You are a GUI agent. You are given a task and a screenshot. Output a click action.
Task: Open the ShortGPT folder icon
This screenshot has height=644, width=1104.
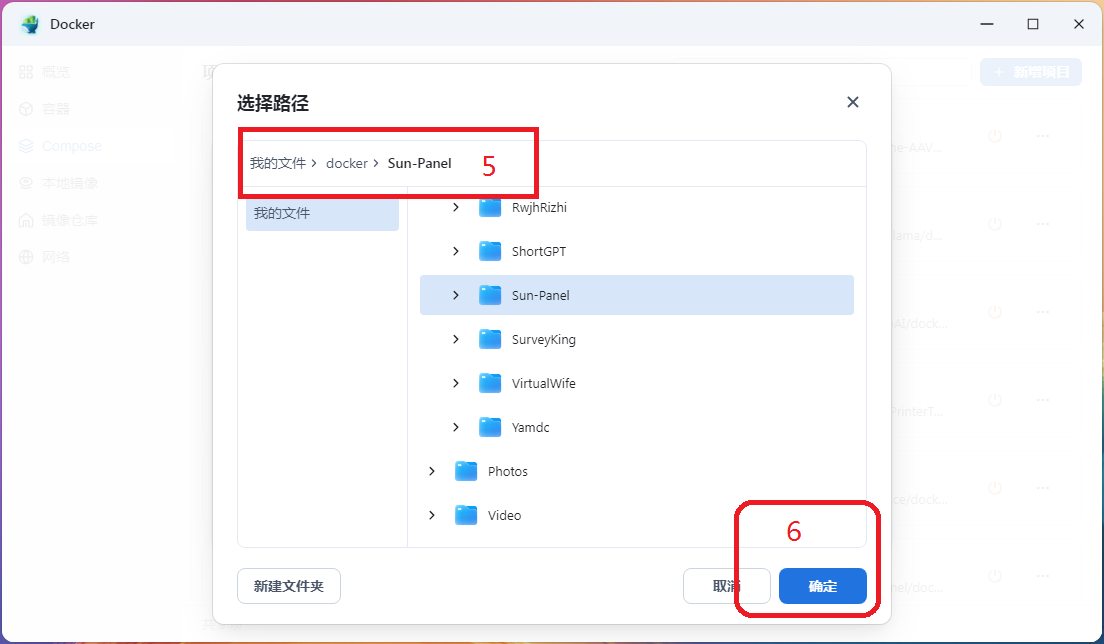[x=490, y=251]
